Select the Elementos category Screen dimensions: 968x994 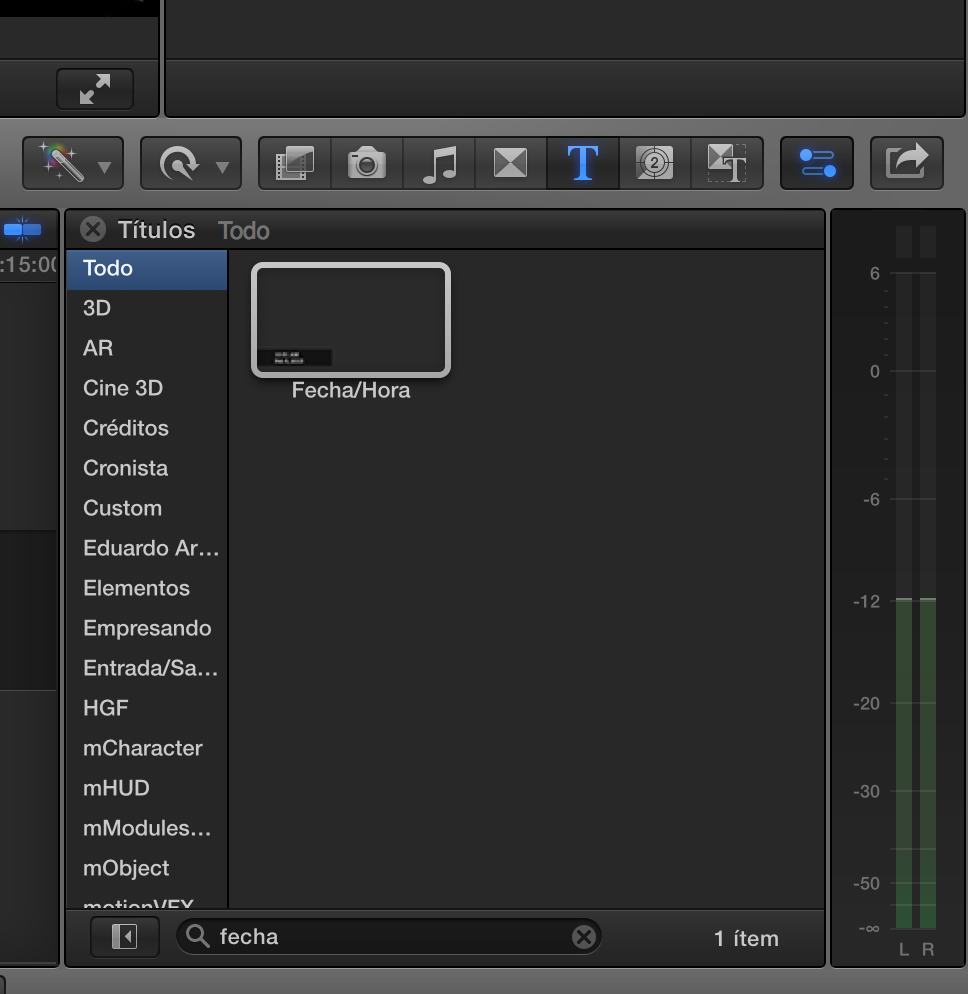click(136, 588)
